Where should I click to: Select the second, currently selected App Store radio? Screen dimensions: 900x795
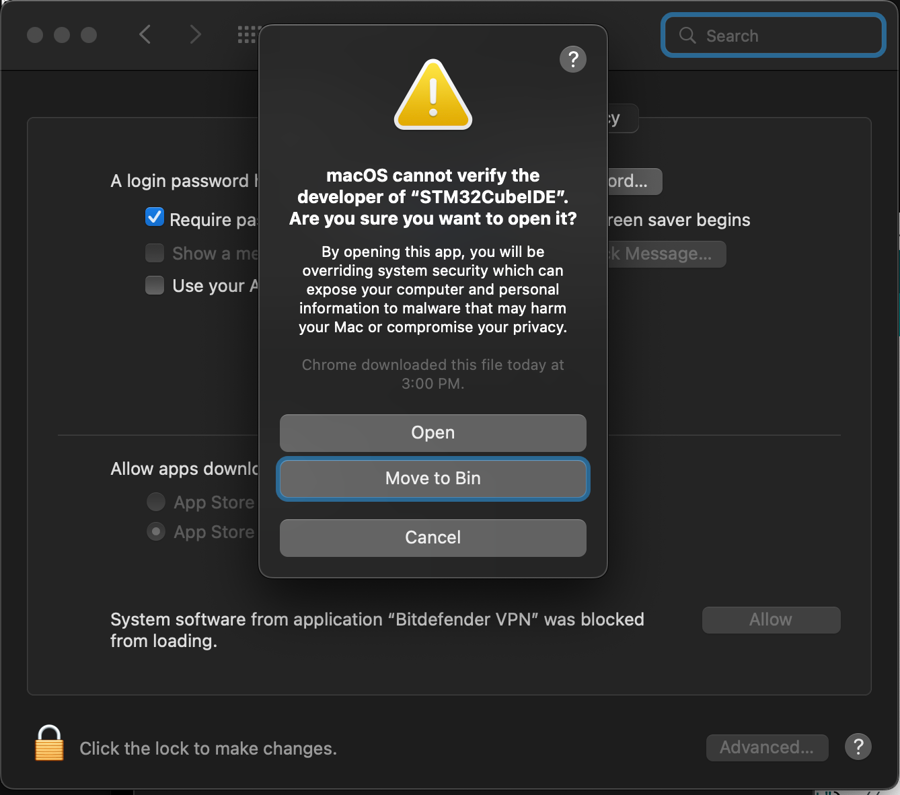156,532
